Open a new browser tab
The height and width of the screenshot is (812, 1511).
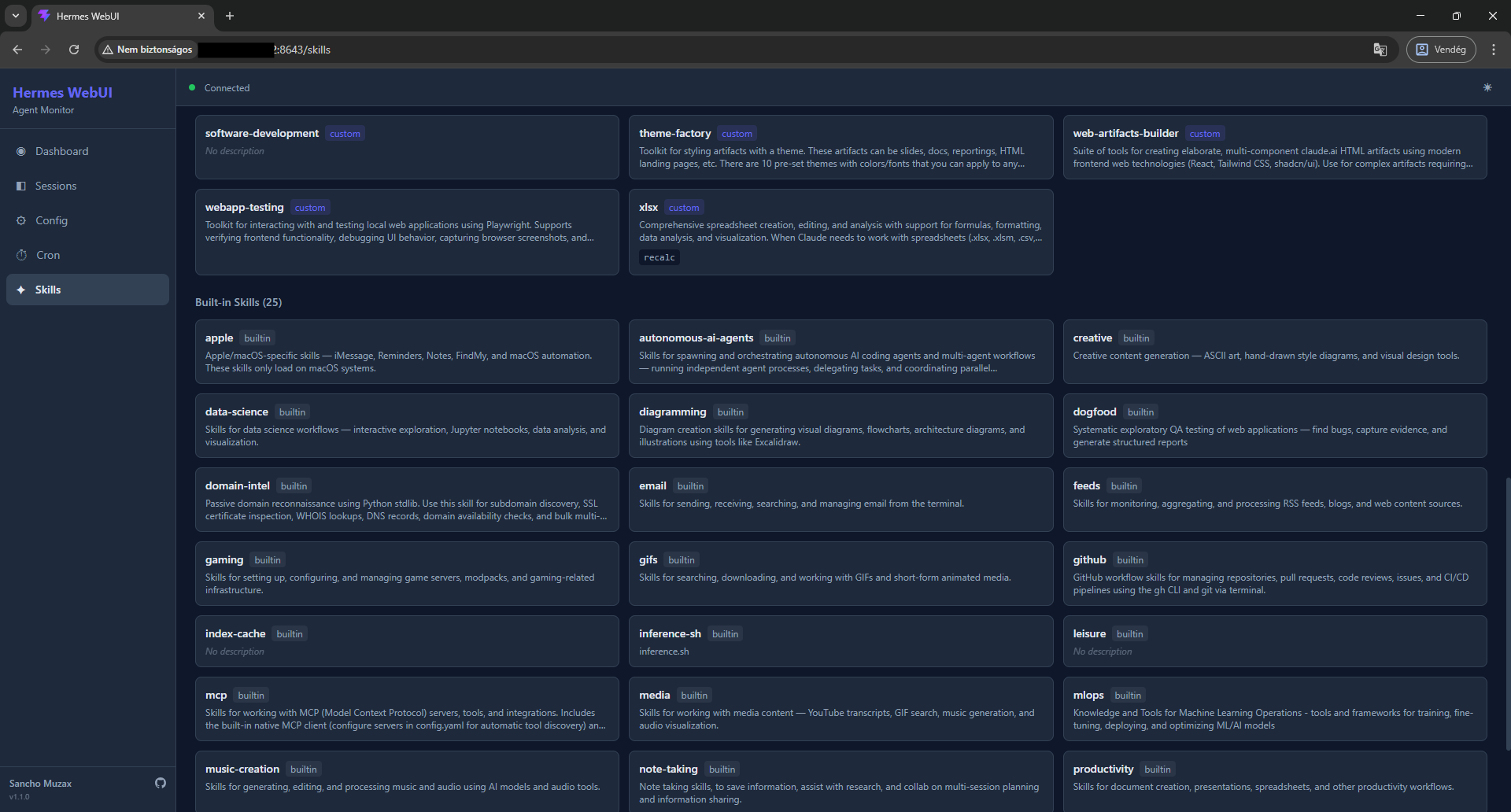(230, 16)
